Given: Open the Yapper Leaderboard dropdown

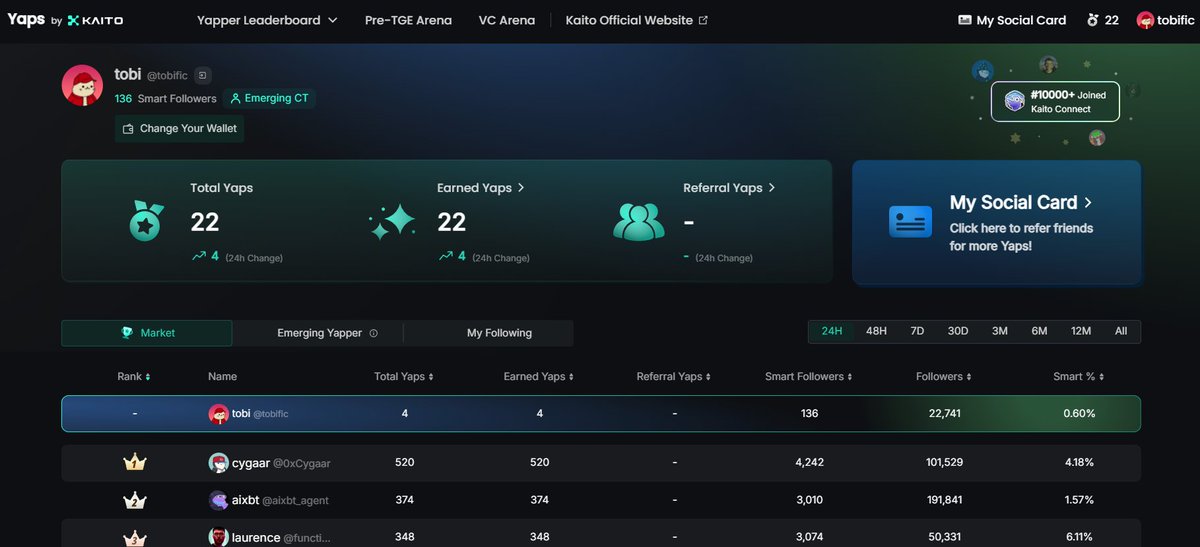Looking at the screenshot, I should [267, 20].
